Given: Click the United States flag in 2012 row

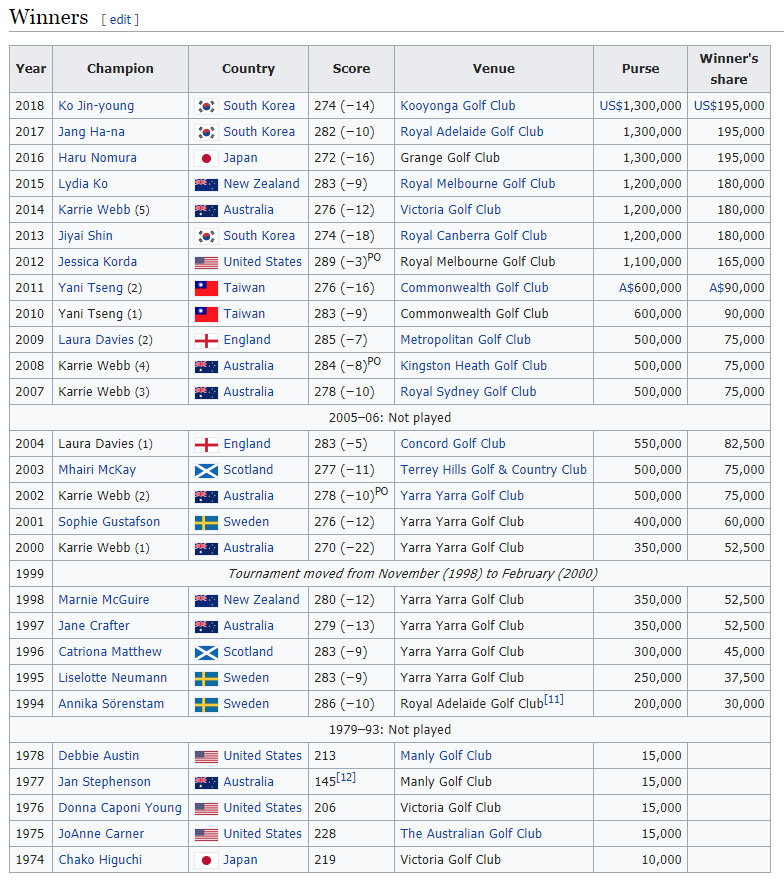Looking at the screenshot, I should 206,262.
